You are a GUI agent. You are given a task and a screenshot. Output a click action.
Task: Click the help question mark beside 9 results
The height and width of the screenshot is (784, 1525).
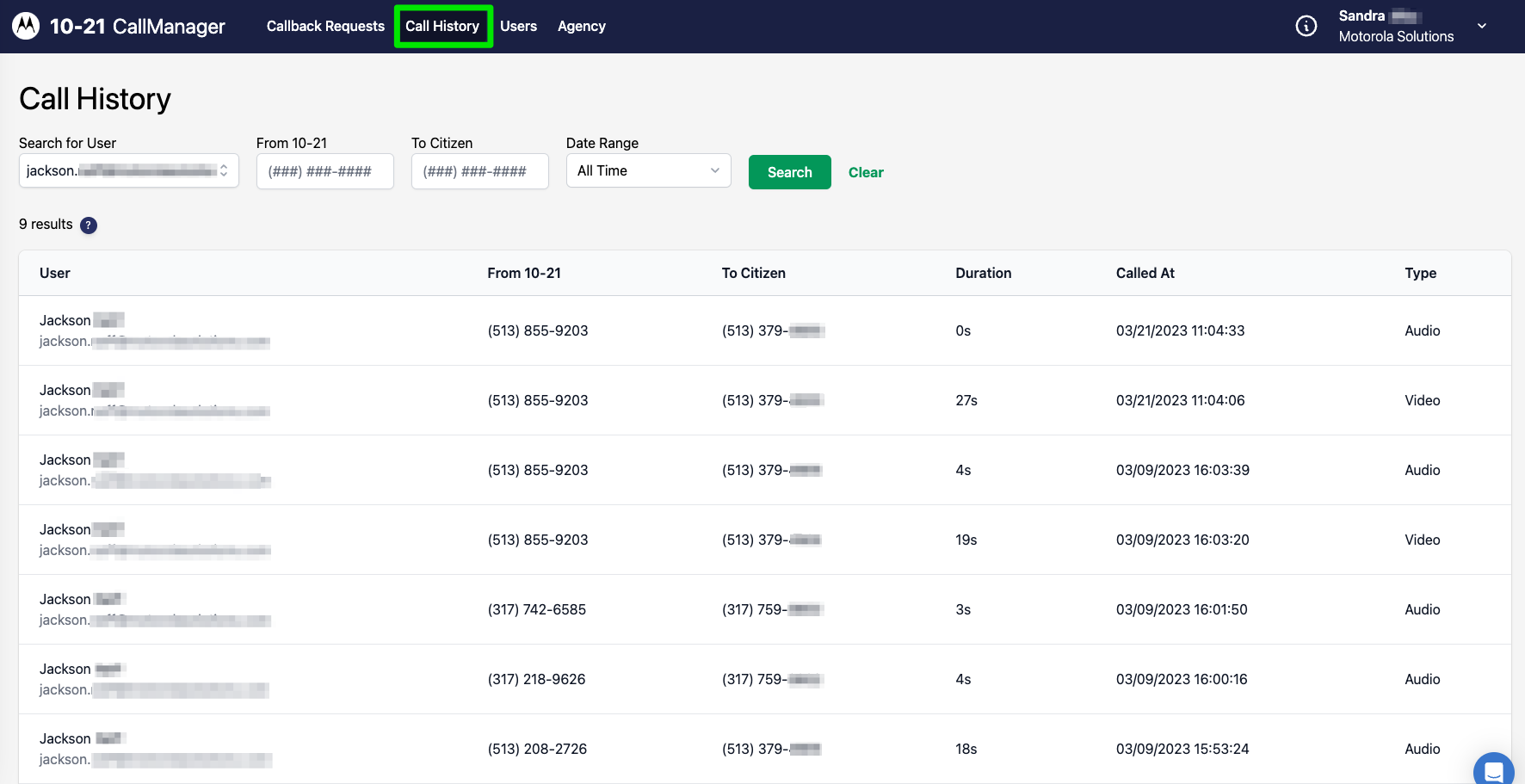[x=88, y=225]
